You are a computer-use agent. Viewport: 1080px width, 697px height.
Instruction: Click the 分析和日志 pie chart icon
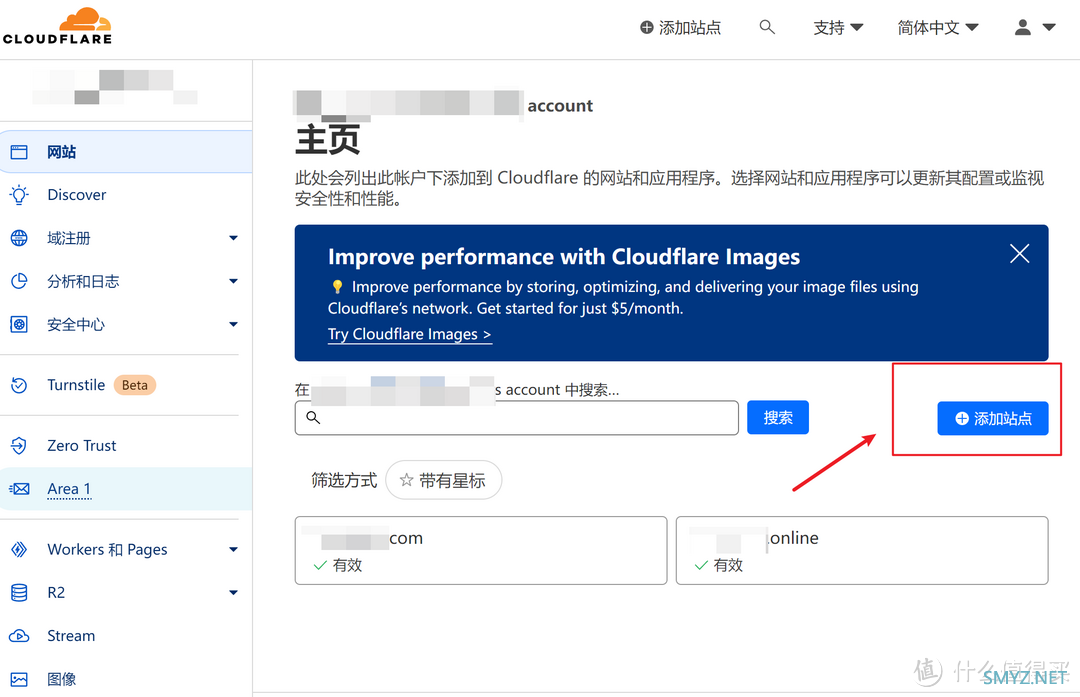click(x=19, y=281)
